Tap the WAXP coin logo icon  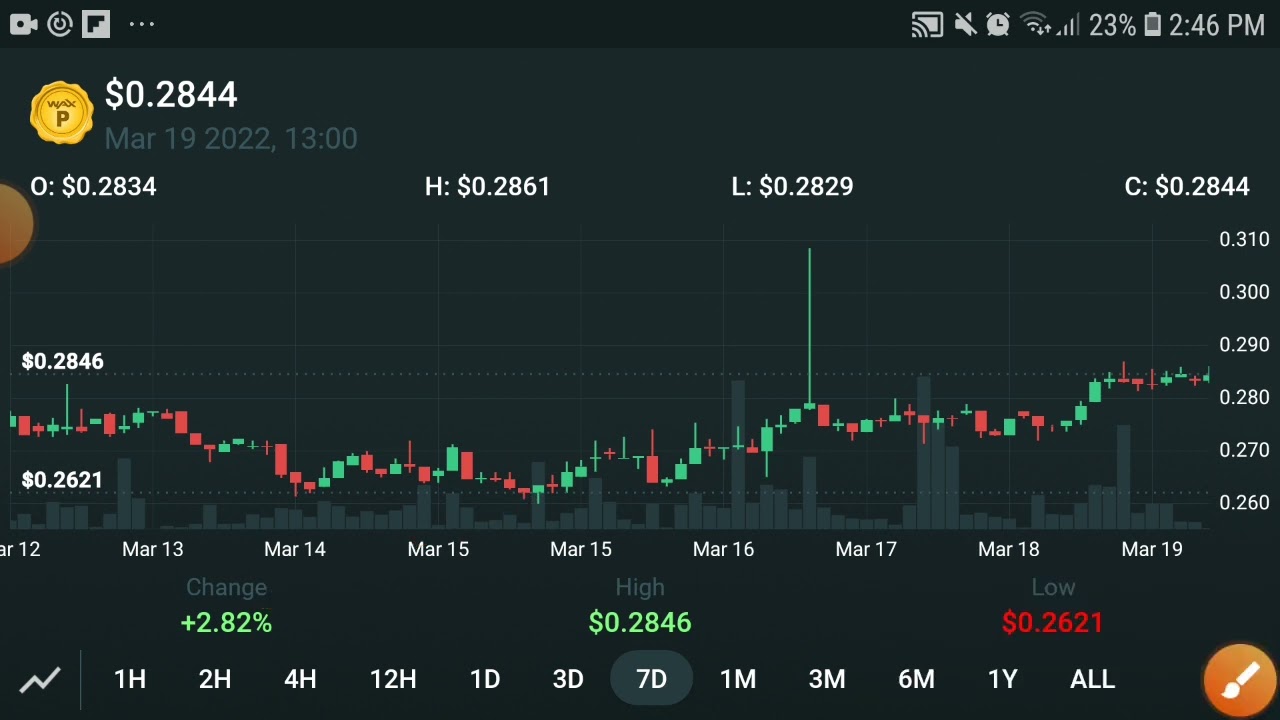pyautogui.click(x=62, y=113)
